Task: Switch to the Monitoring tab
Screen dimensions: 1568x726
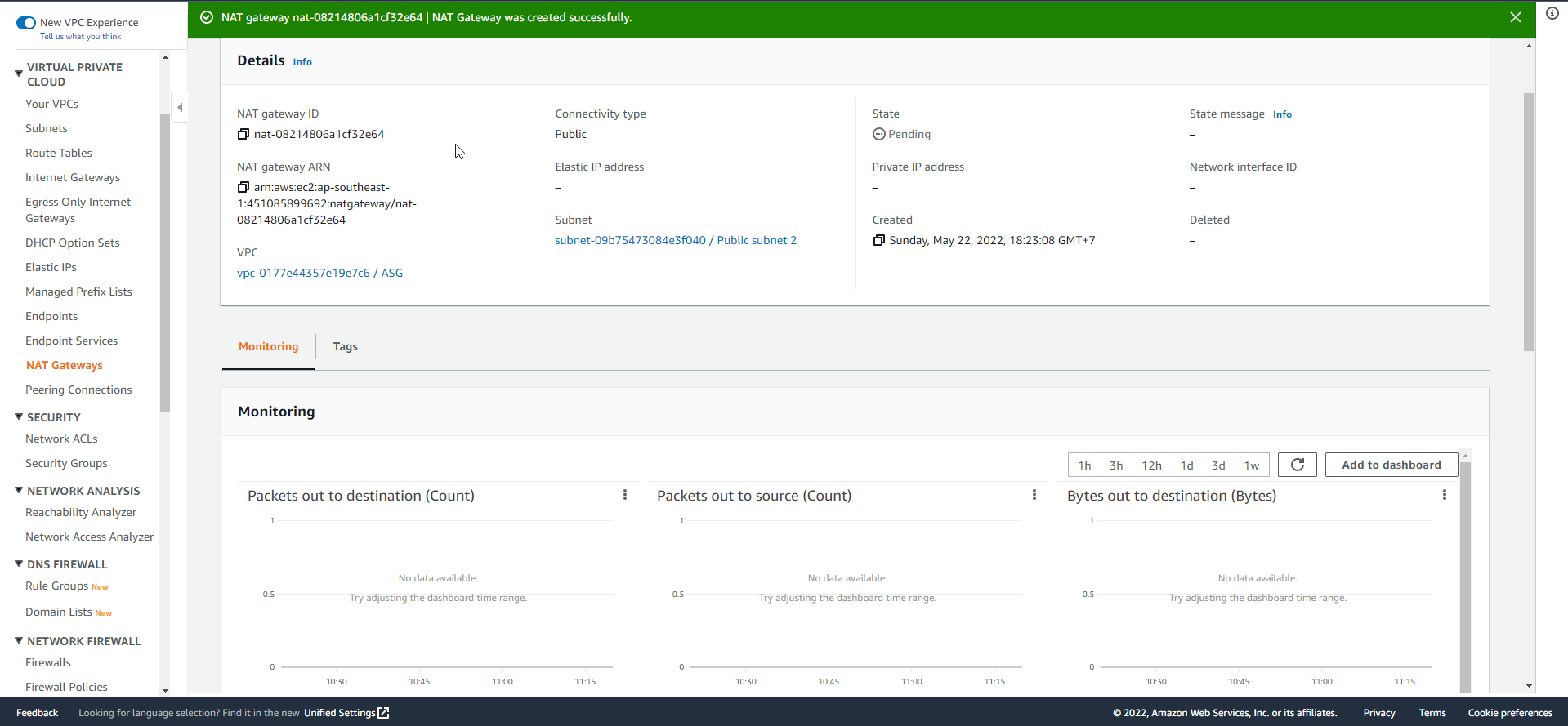Action: click(x=268, y=346)
